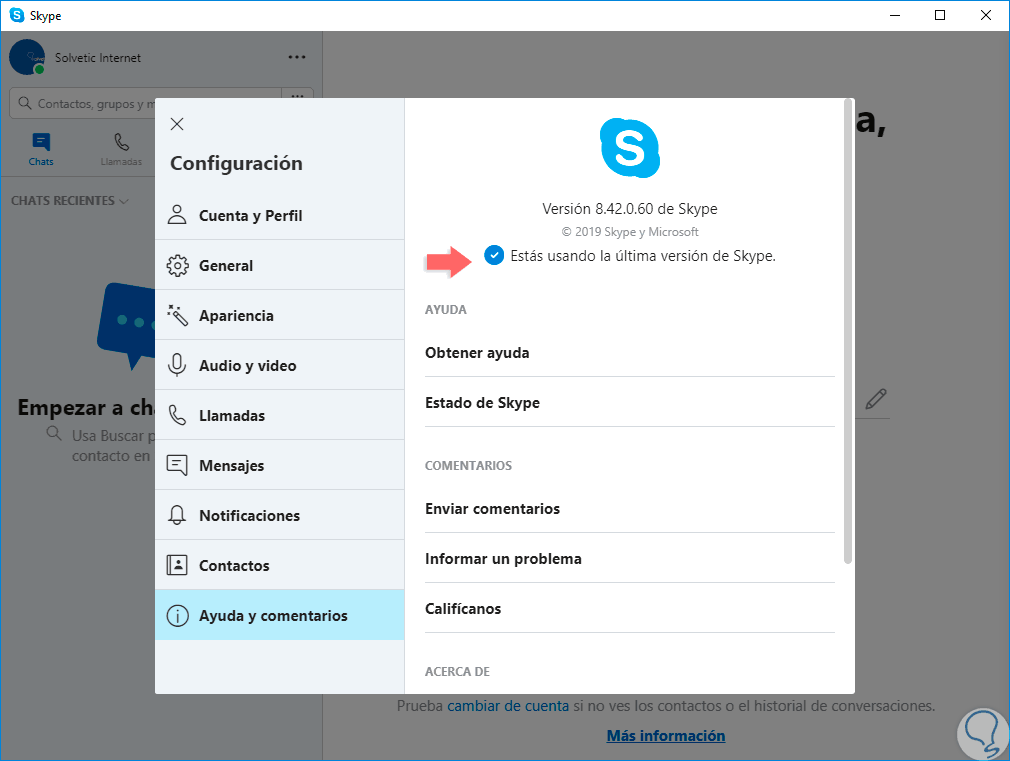Maximize the Skype window
1010x761 pixels.
[940, 15]
